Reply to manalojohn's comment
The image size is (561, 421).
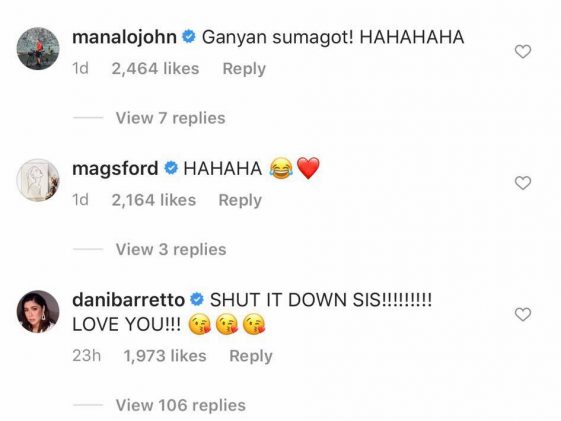coord(244,69)
